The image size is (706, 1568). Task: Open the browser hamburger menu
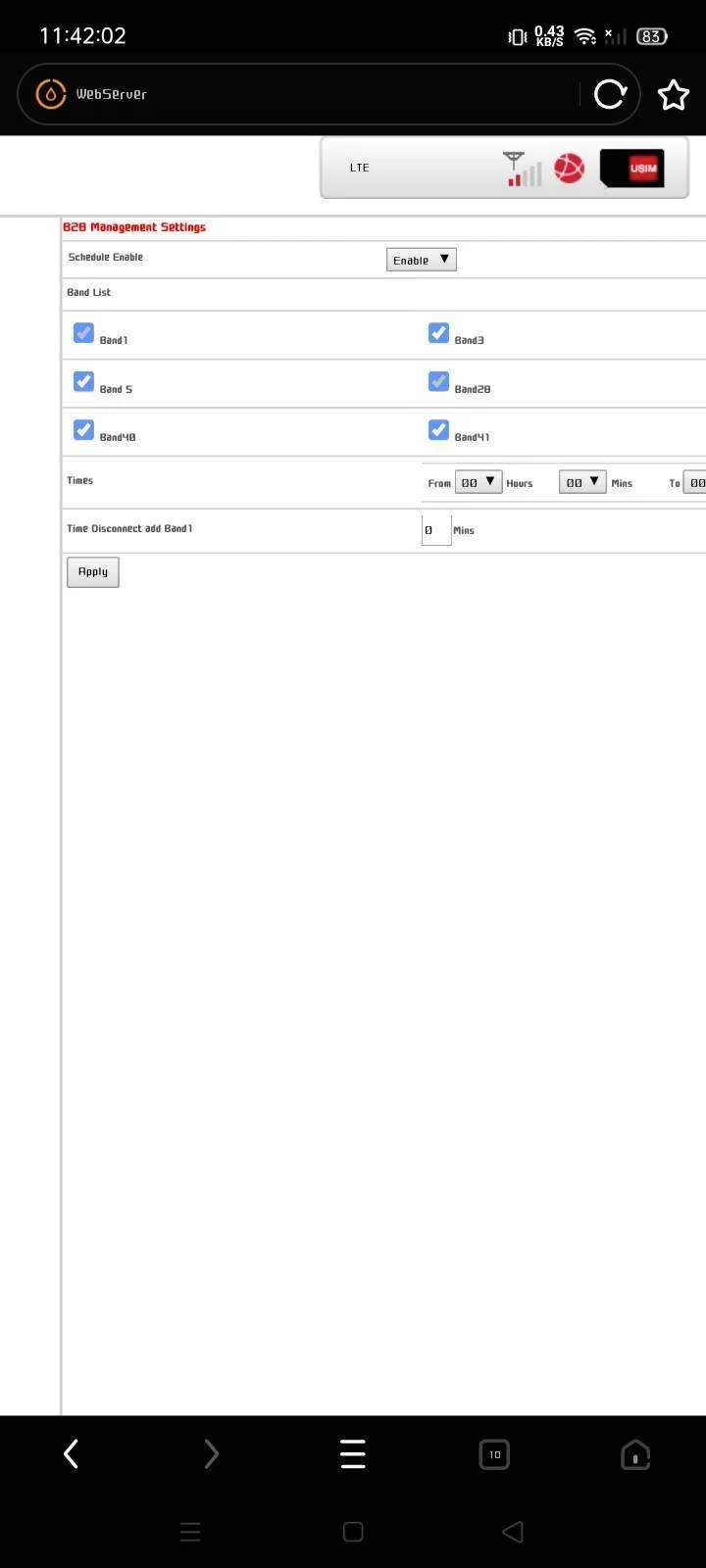pos(353,1454)
